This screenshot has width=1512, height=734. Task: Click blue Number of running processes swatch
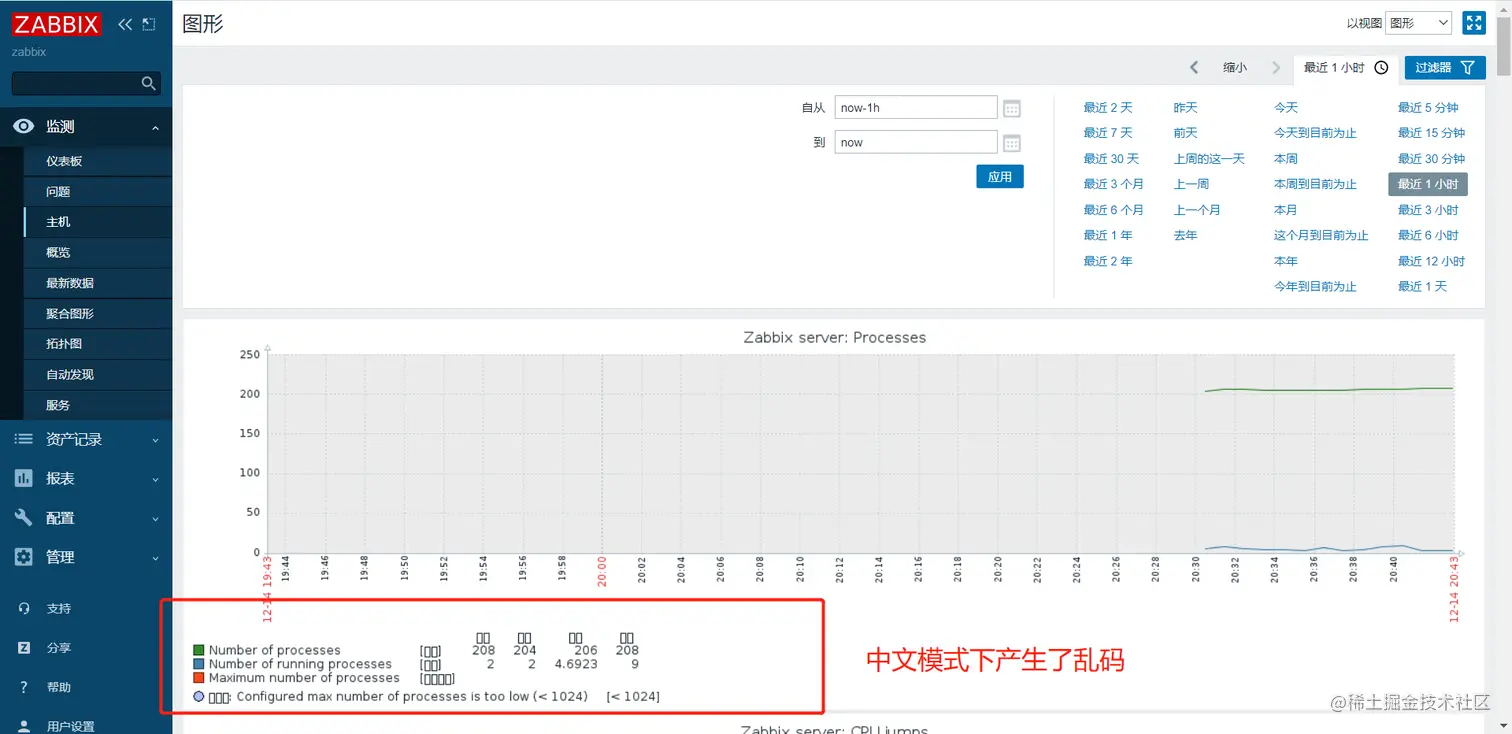[x=199, y=664]
